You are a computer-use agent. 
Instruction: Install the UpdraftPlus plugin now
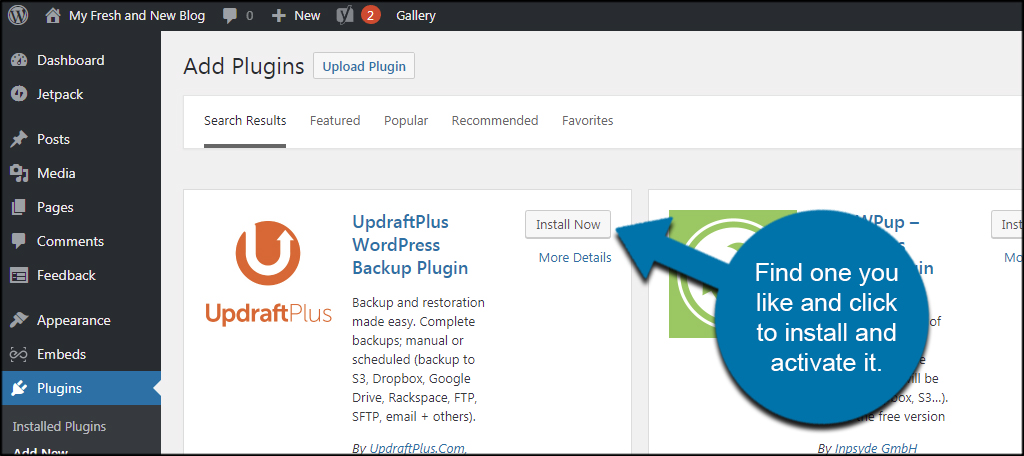[568, 225]
